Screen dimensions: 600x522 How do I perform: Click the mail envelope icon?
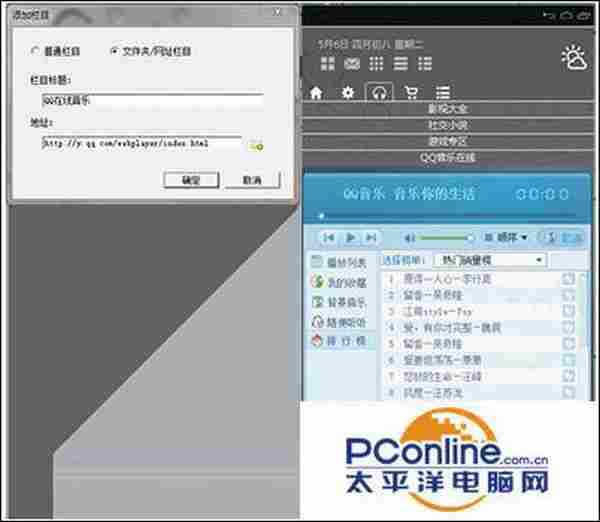coord(352,64)
